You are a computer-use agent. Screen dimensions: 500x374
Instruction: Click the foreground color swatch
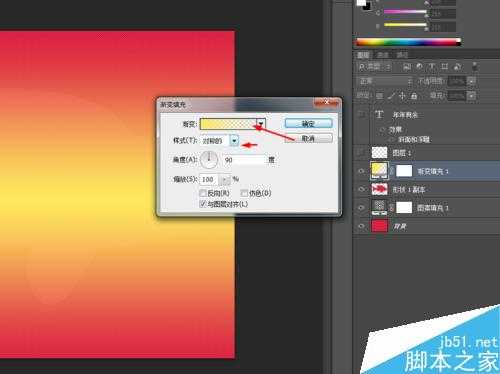coord(362,2)
